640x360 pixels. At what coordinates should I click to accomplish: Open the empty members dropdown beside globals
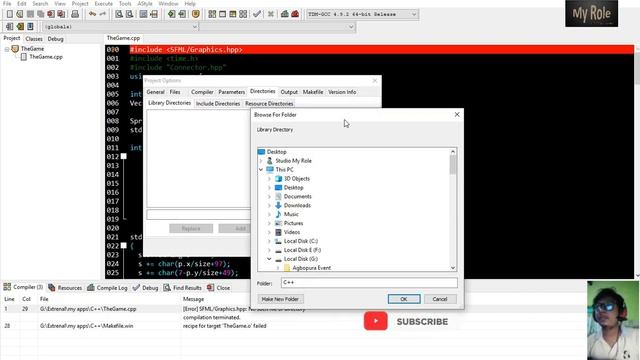(351, 27)
